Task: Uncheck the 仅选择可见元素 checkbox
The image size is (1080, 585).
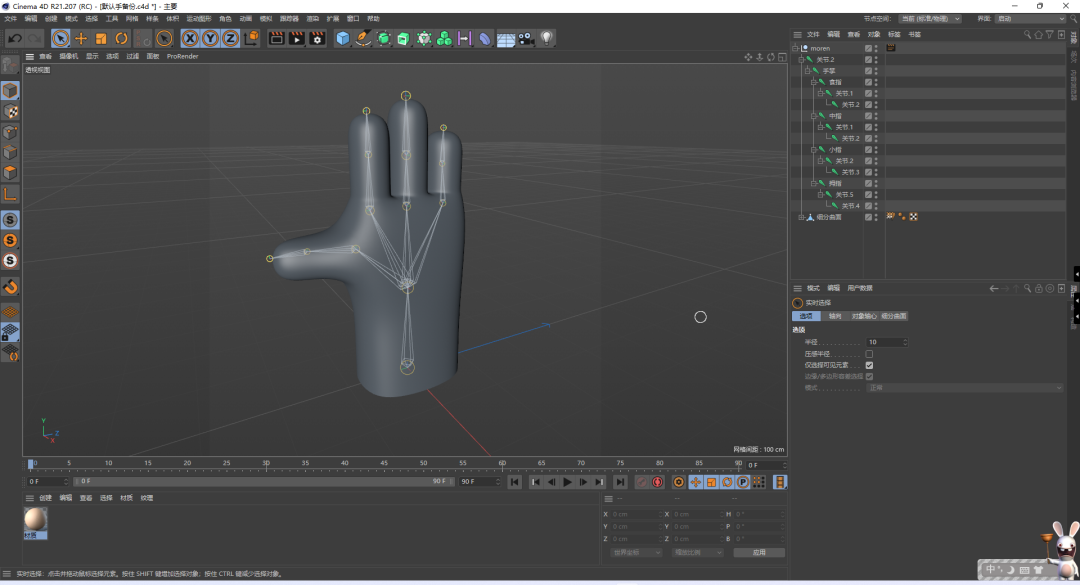Action: 869,365
